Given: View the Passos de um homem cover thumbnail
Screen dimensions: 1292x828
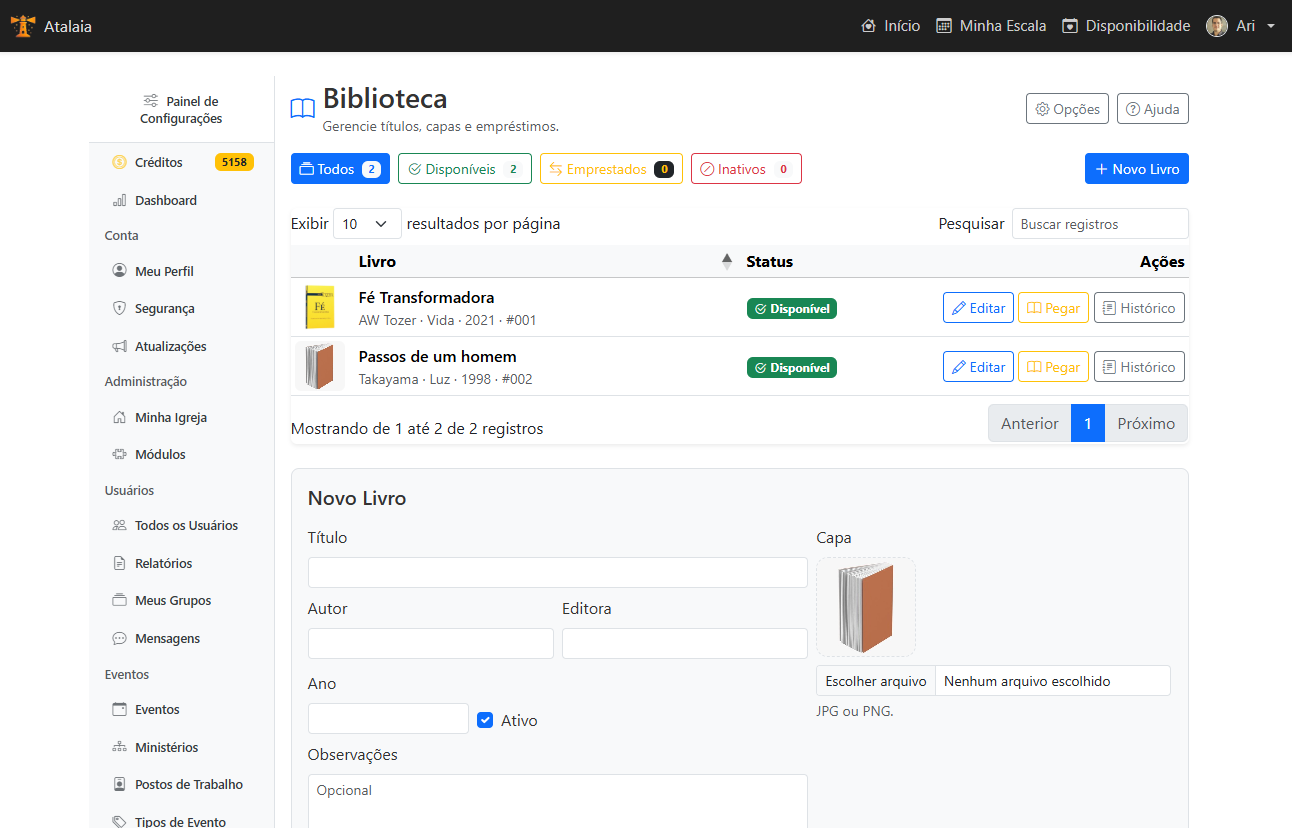Looking at the screenshot, I should (x=319, y=366).
